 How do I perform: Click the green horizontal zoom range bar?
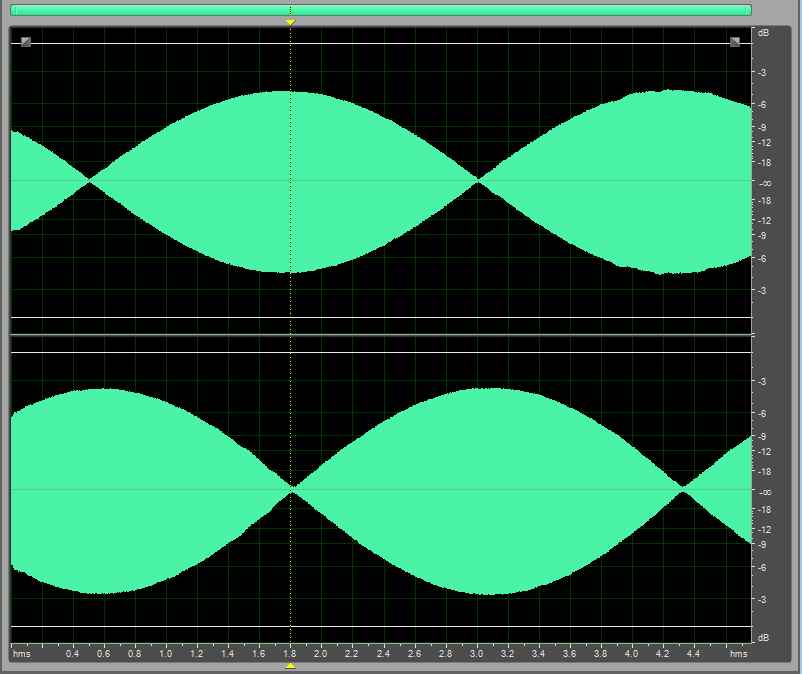click(x=381, y=10)
